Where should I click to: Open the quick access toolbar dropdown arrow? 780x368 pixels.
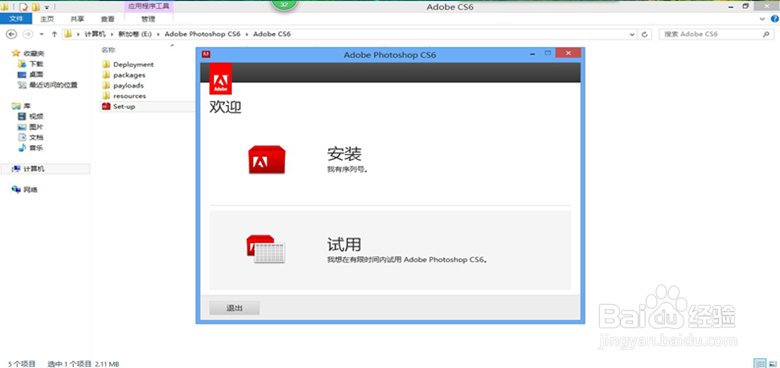[47, 7]
